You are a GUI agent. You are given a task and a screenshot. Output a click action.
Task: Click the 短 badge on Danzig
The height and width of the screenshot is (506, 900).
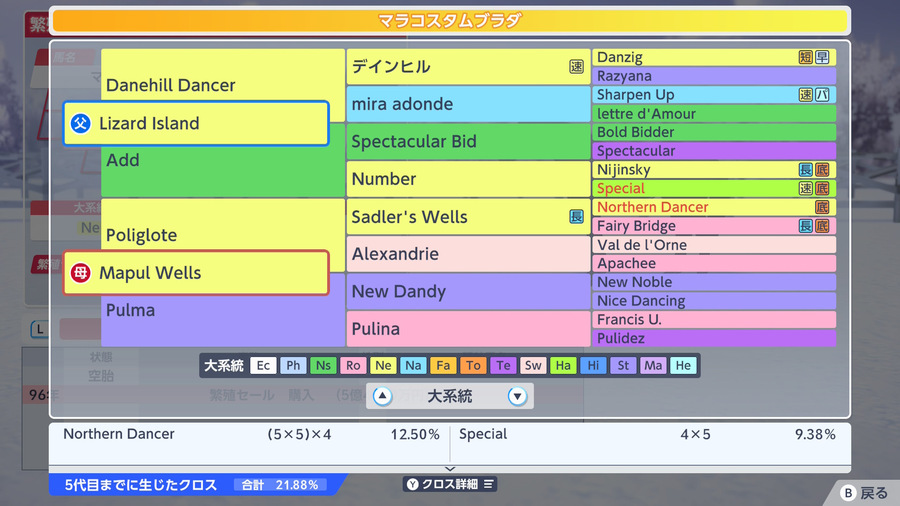tap(805, 57)
